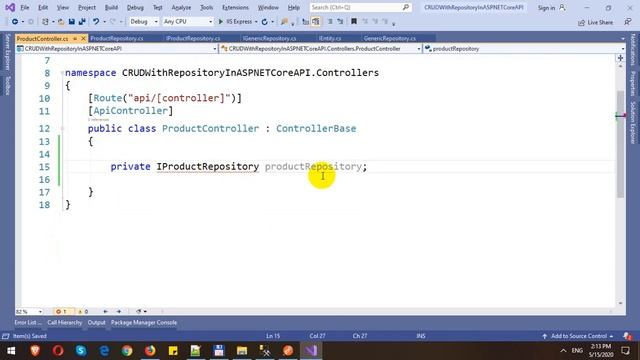Start IIS Express with the green play button
Viewport: 640px width, 360px height.
click(x=221, y=22)
